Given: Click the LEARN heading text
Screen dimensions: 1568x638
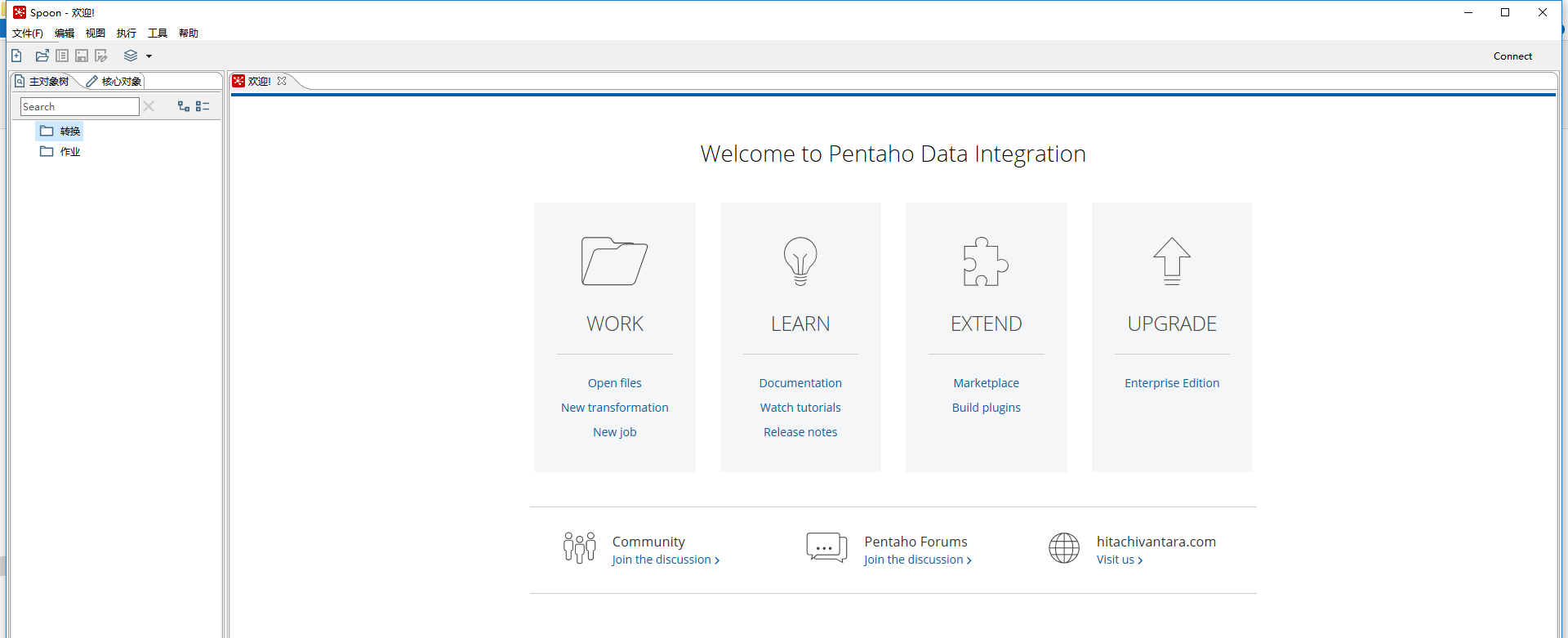Looking at the screenshot, I should (x=800, y=323).
